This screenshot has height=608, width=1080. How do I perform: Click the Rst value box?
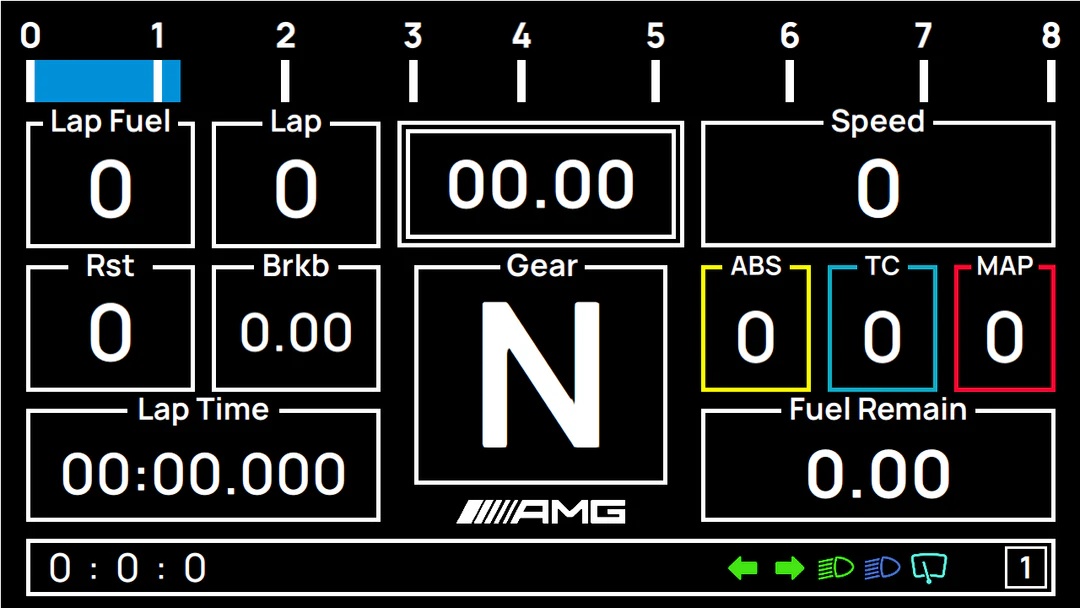110,330
